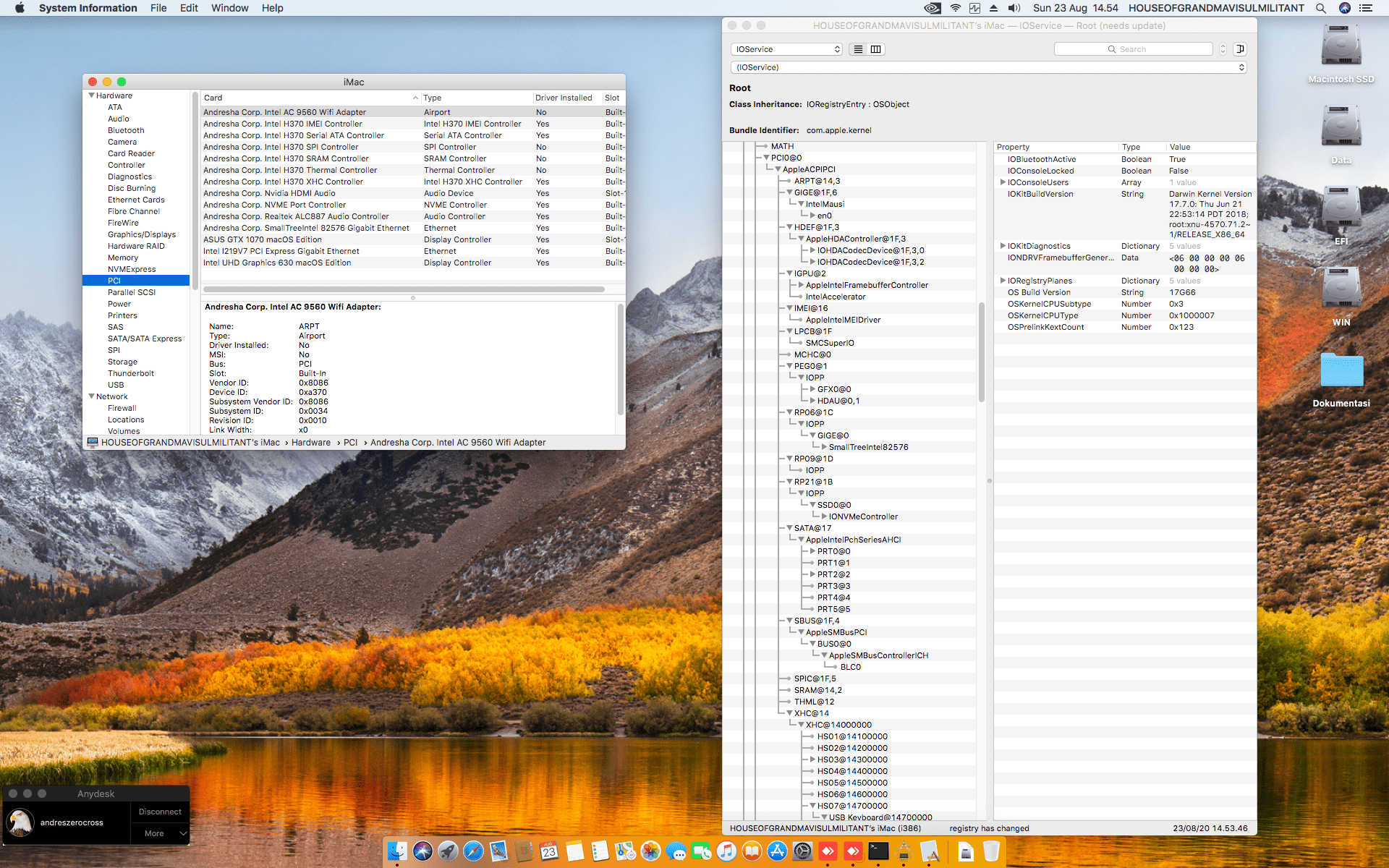The height and width of the screenshot is (868, 1389).
Task: Expand the IOKitDiagnostics property row
Action: pos(1002,246)
